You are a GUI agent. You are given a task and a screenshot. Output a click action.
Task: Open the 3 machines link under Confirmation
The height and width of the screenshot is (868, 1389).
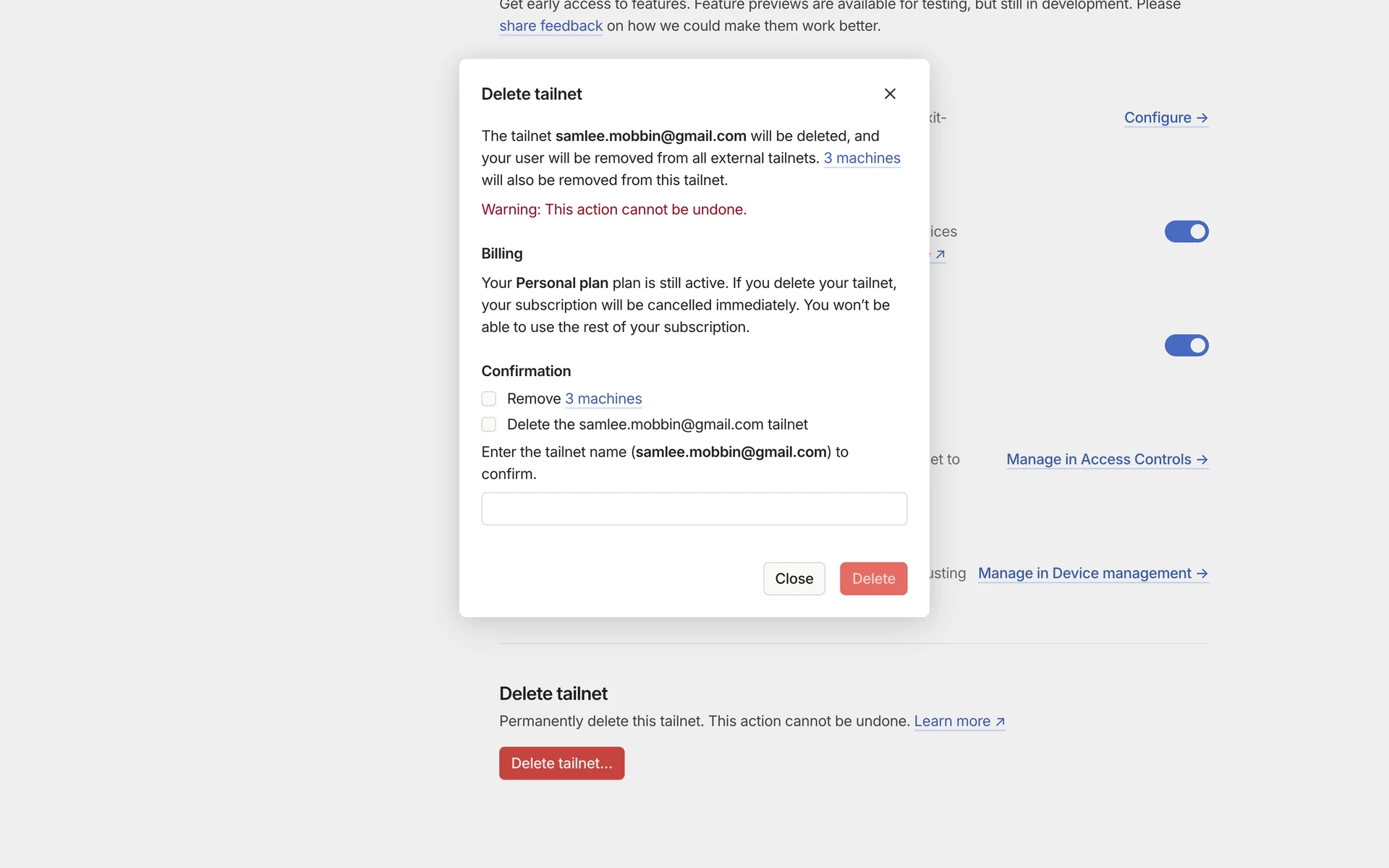point(603,399)
